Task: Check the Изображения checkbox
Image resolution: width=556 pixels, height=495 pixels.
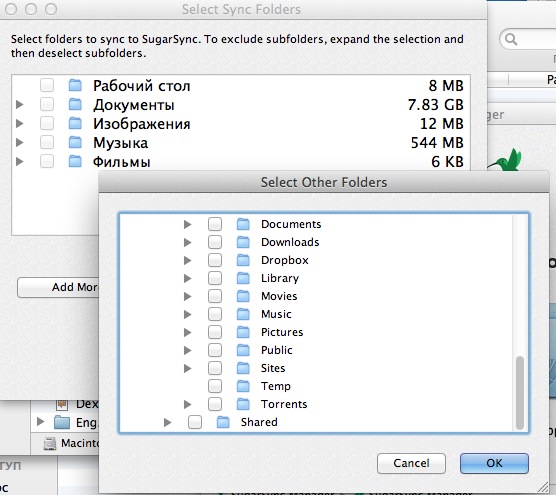Action: [47, 123]
